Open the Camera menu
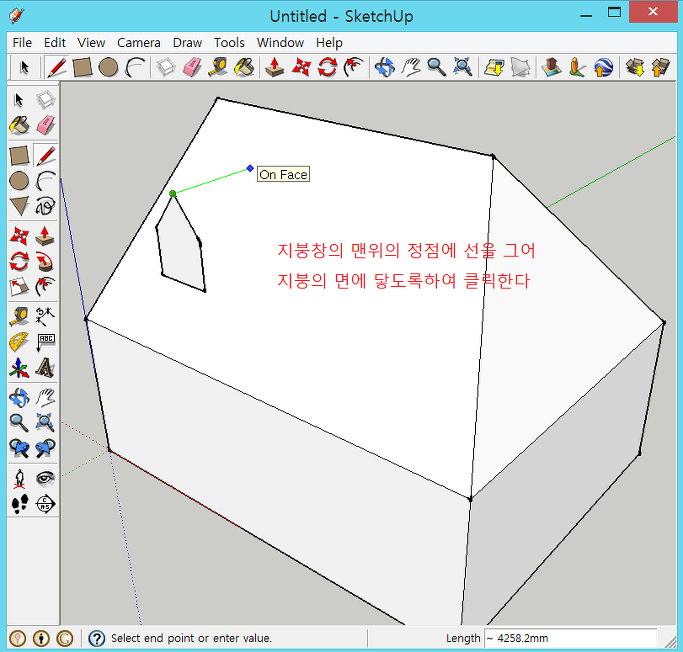 [x=139, y=43]
